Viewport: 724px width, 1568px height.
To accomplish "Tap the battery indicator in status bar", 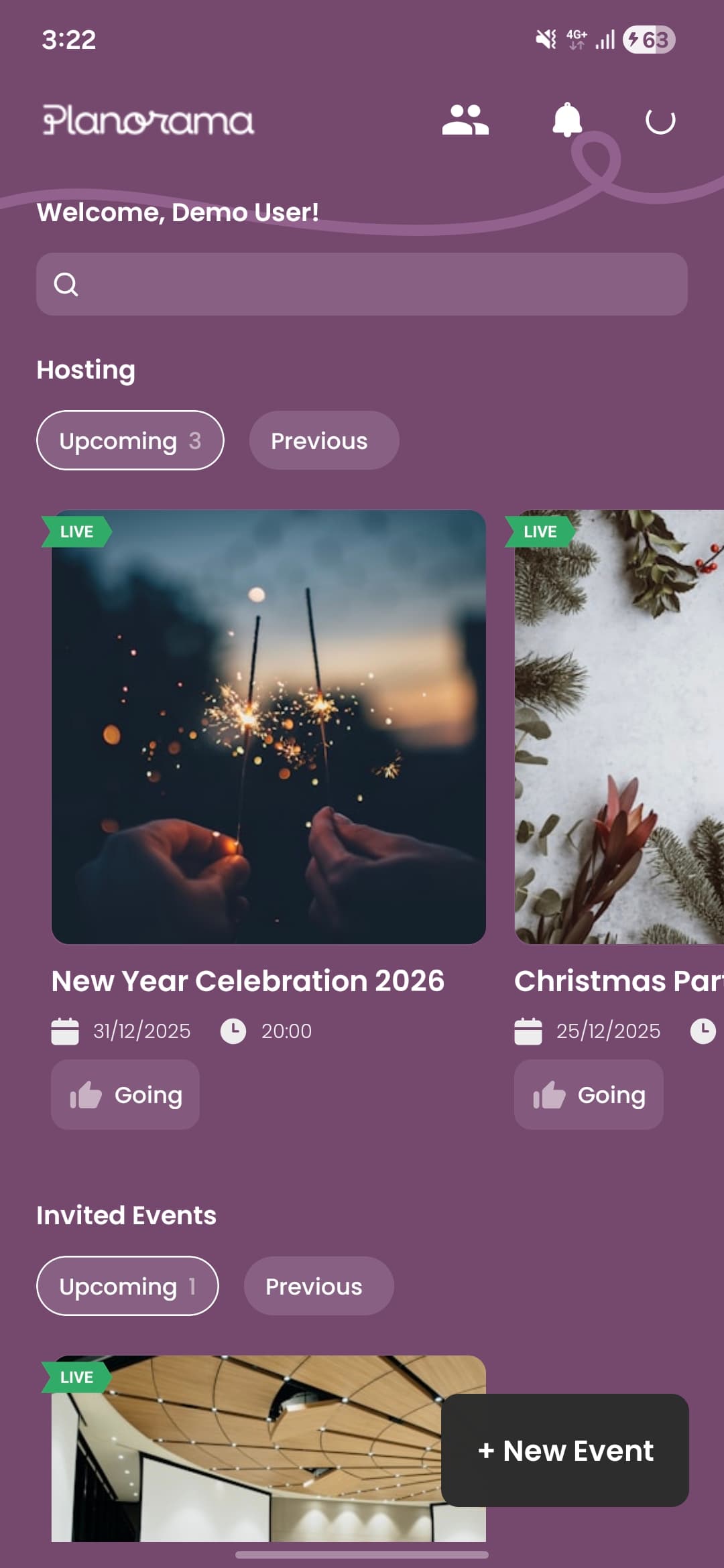I will pyautogui.click(x=649, y=40).
